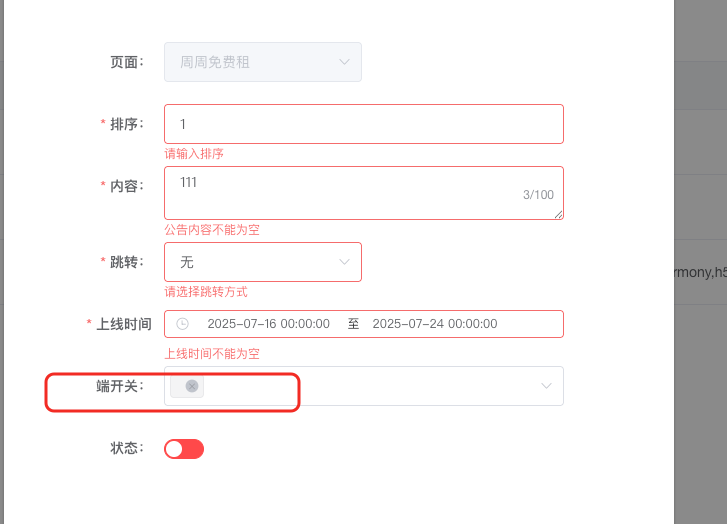
Task: Click the disabled 周周免费租 page selector
Action: coord(263,62)
